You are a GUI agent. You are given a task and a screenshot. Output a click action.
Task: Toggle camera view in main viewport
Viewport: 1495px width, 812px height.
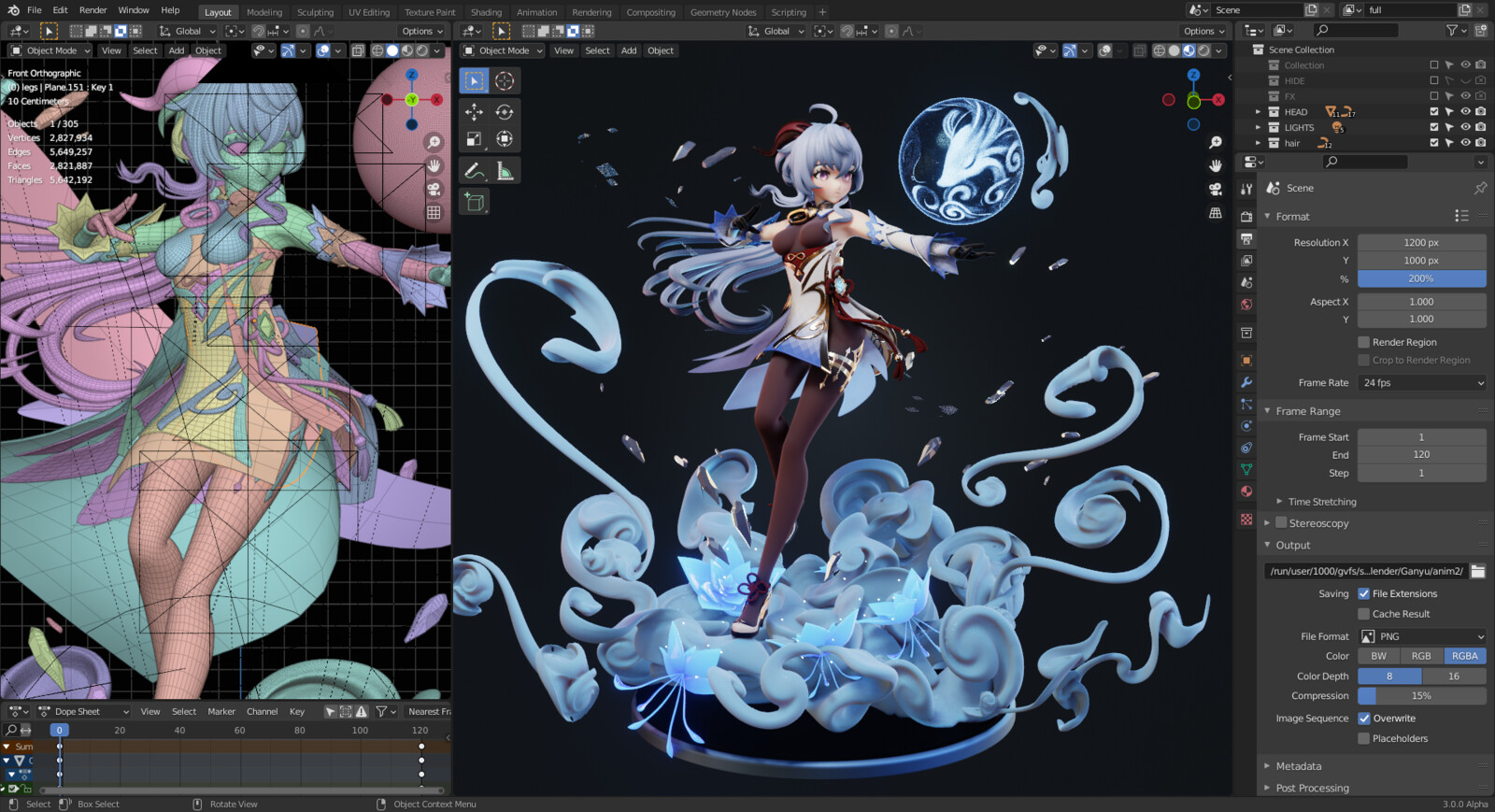click(x=1216, y=189)
